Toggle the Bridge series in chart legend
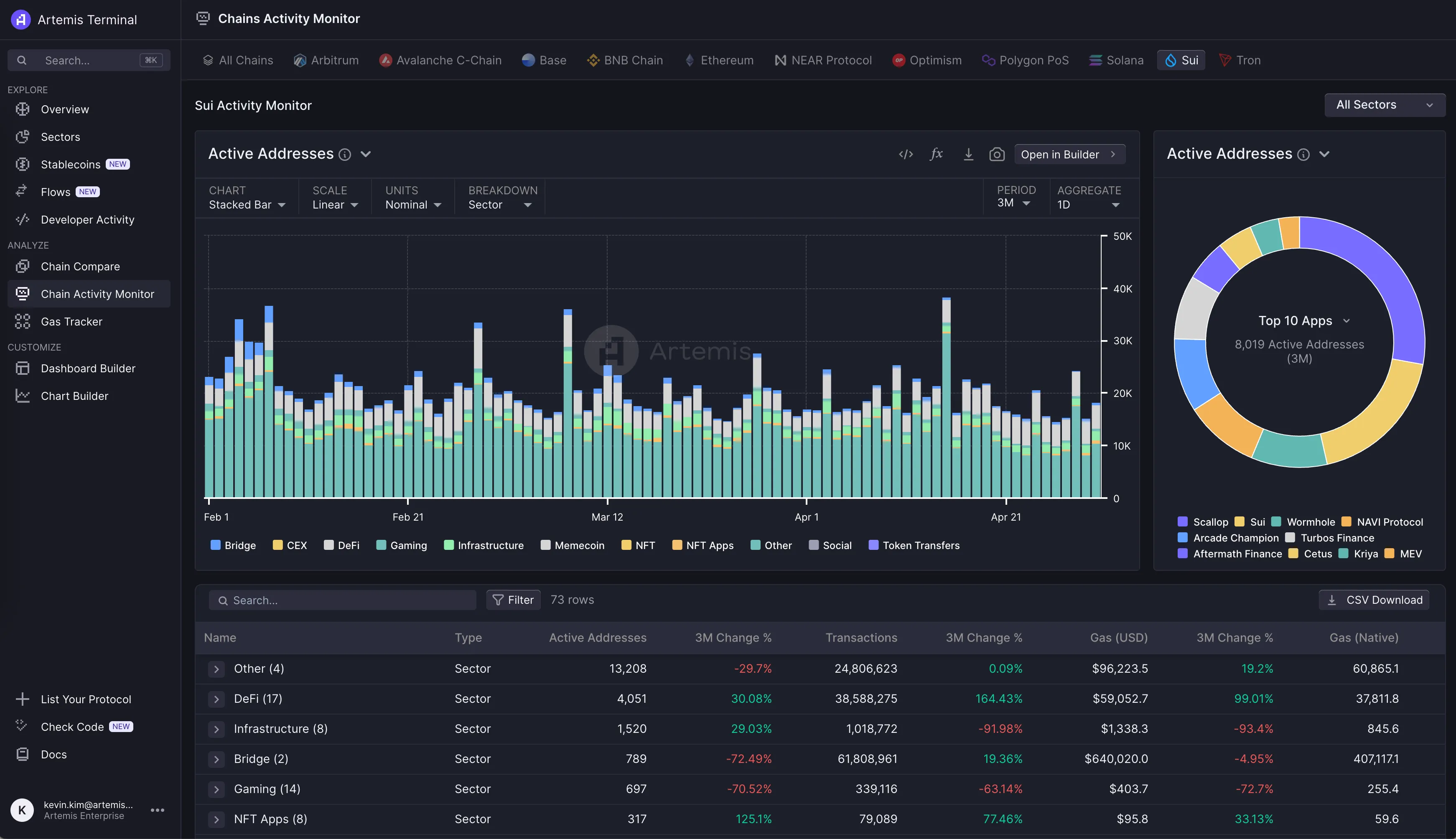The image size is (1456, 839). [x=233, y=545]
